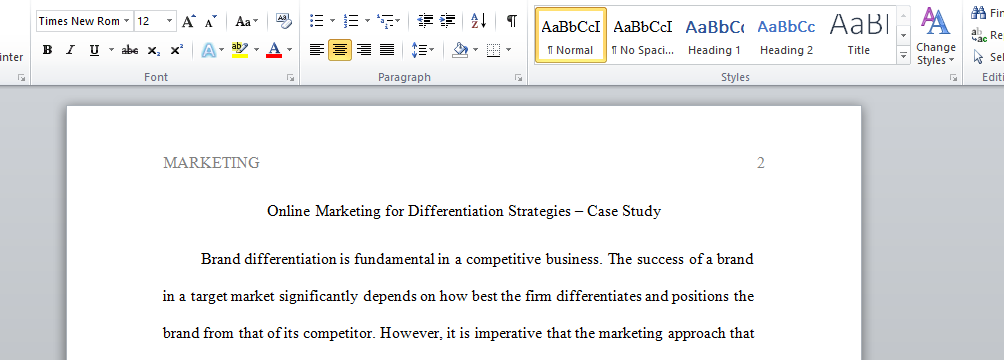Apply the Normal style

(571, 35)
